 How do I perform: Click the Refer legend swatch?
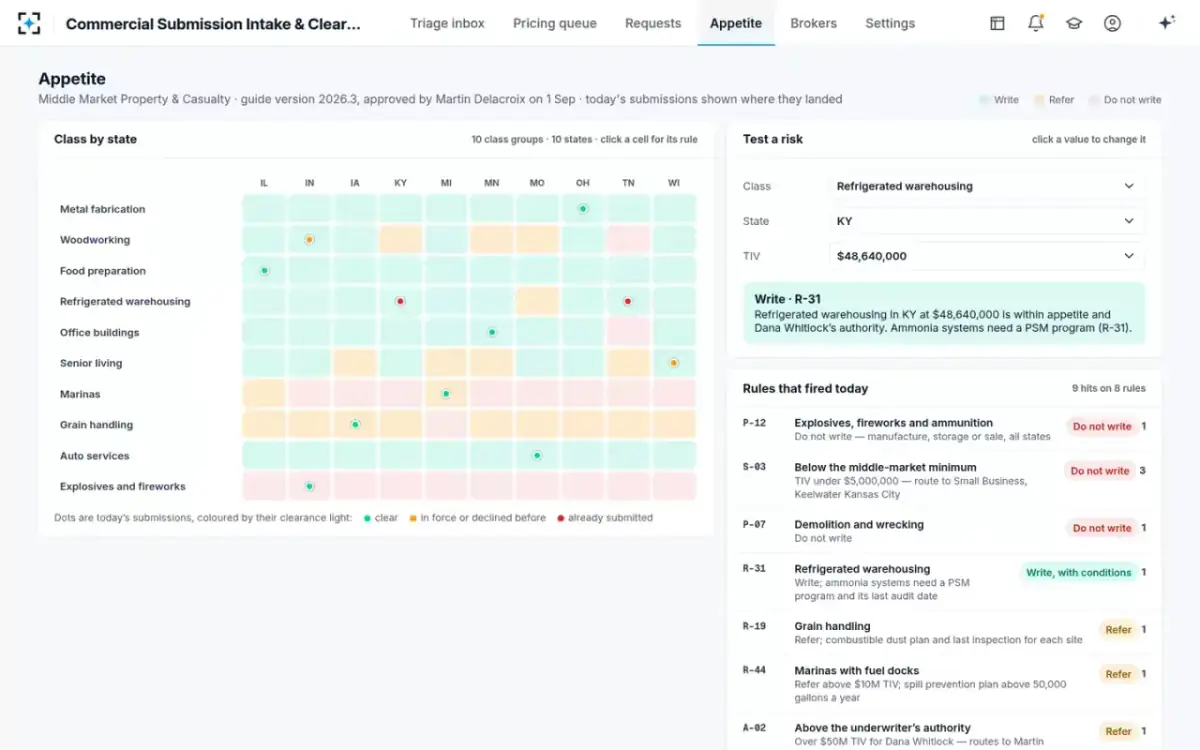coord(1040,100)
